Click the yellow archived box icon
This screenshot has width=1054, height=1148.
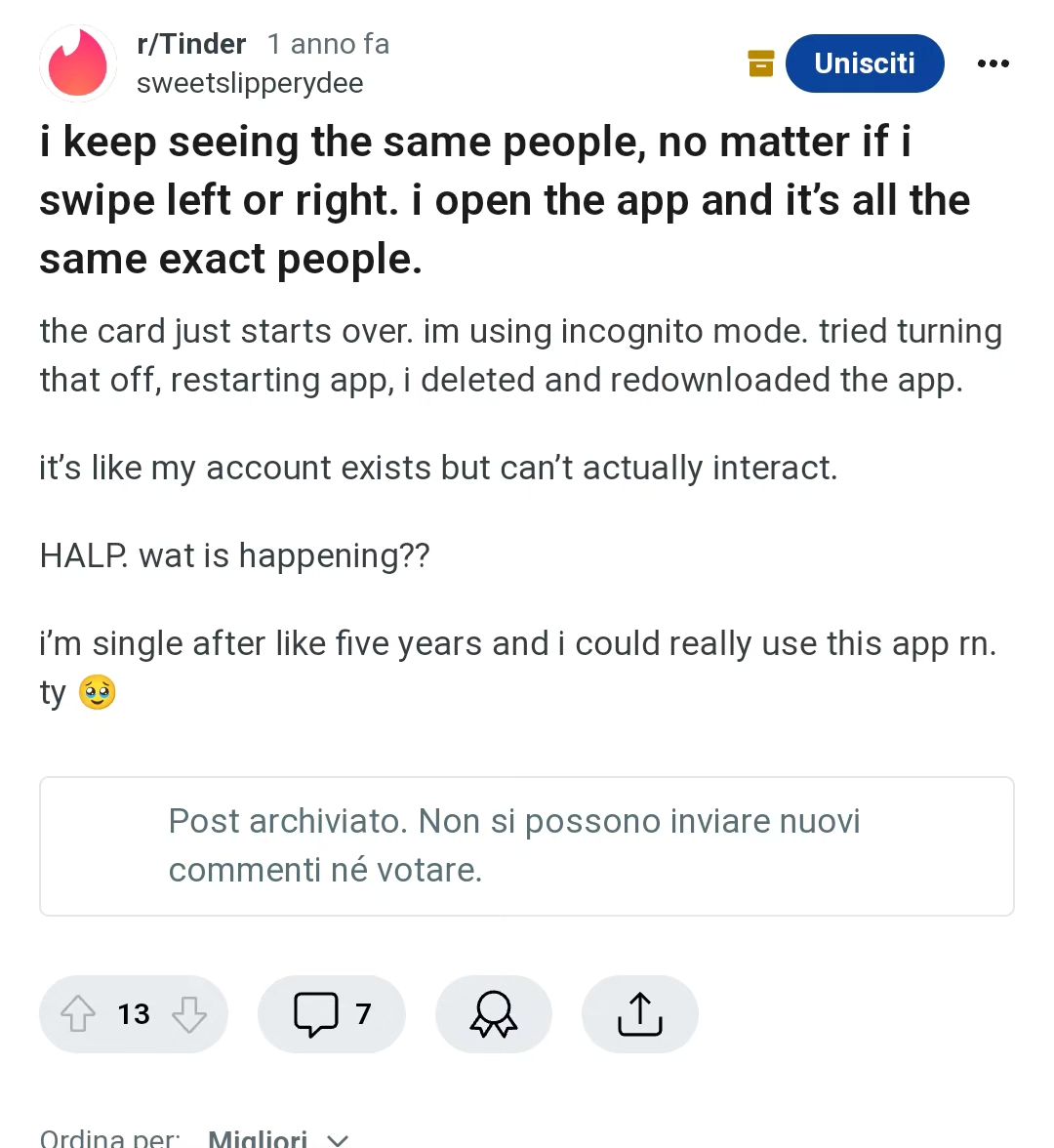tap(761, 63)
